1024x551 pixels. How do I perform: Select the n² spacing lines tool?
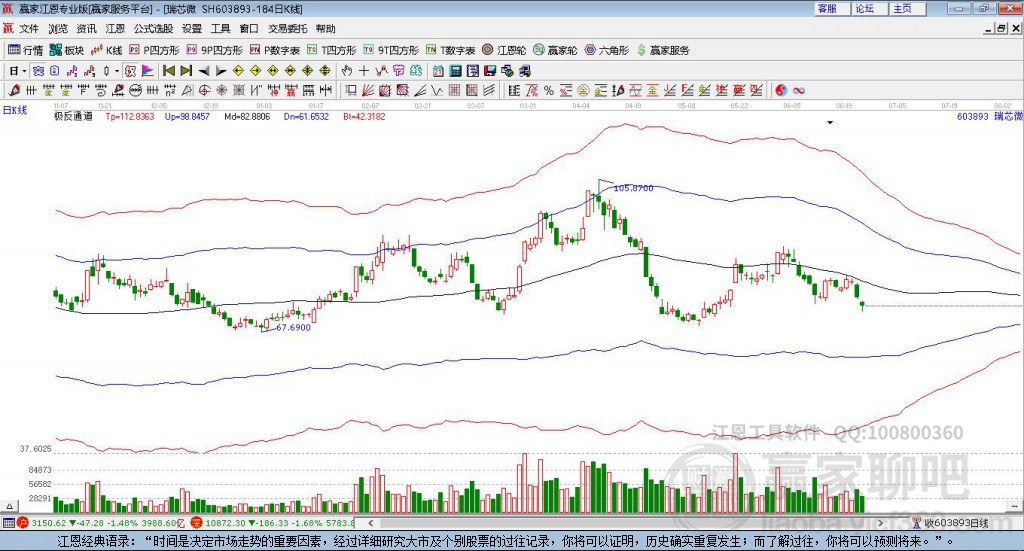pyautogui.click(x=170, y=90)
